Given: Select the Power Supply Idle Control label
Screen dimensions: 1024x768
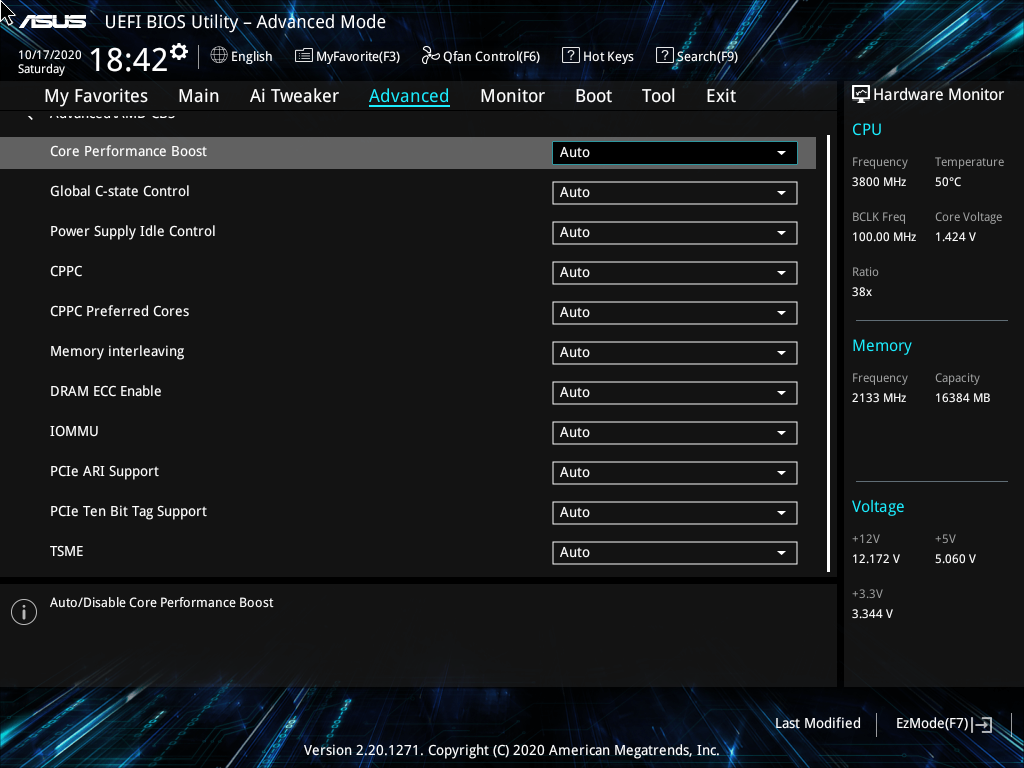Looking at the screenshot, I should [x=133, y=232].
